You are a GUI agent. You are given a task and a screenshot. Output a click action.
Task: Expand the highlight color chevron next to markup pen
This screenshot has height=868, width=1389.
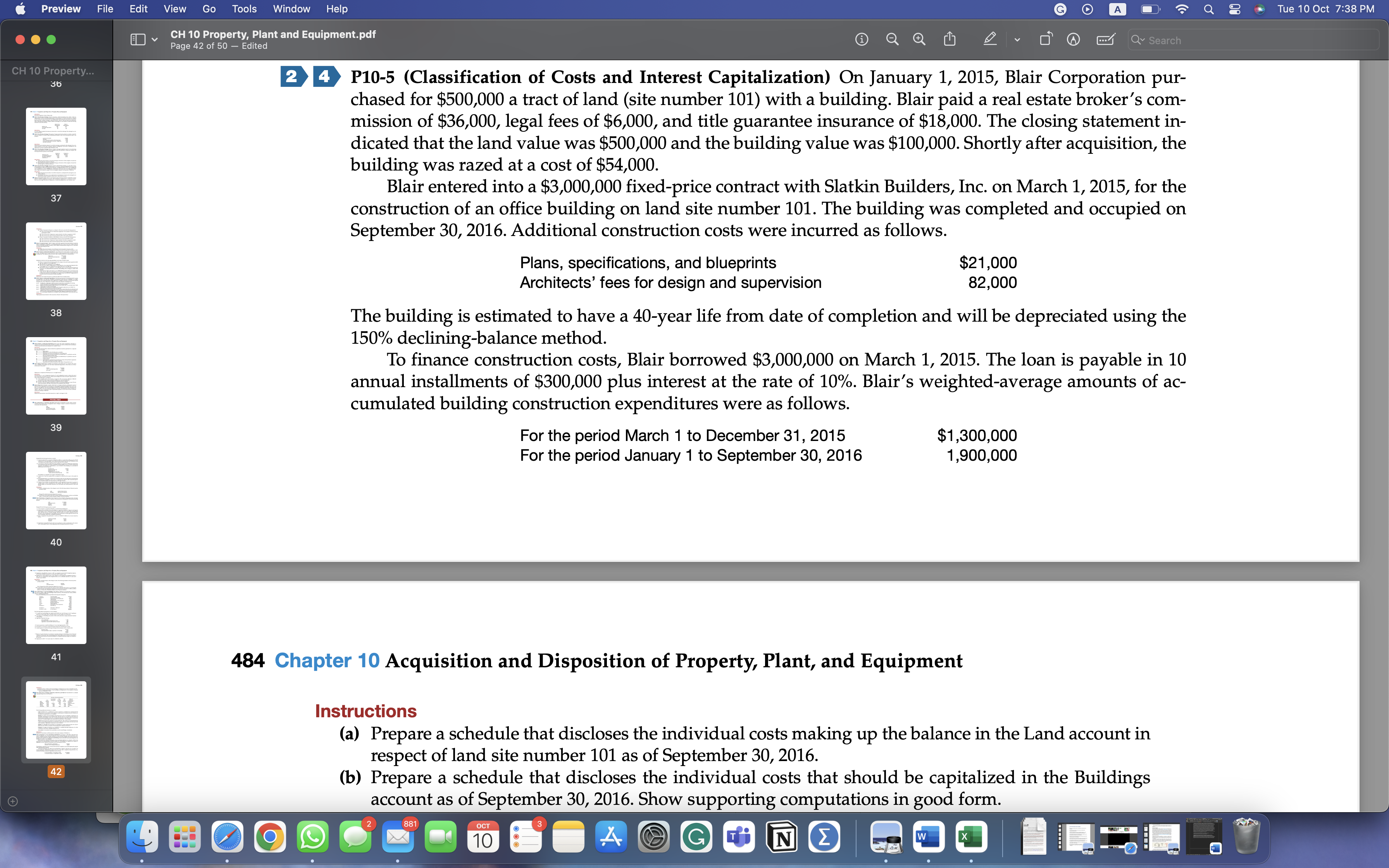click(x=1018, y=39)
